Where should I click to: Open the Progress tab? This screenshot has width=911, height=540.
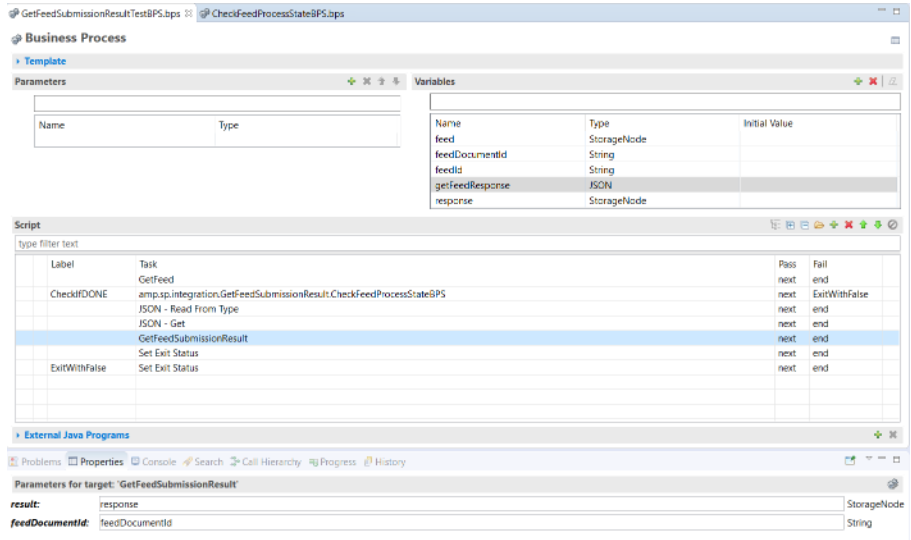click(332, 462)
